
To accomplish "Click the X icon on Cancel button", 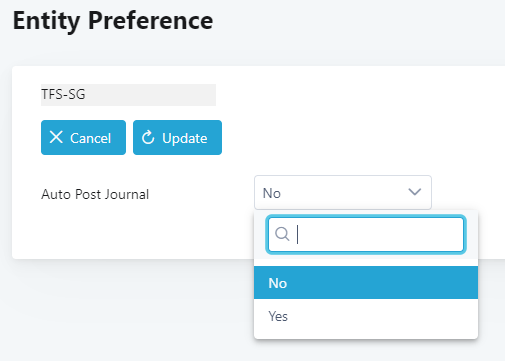I will 56,137.
